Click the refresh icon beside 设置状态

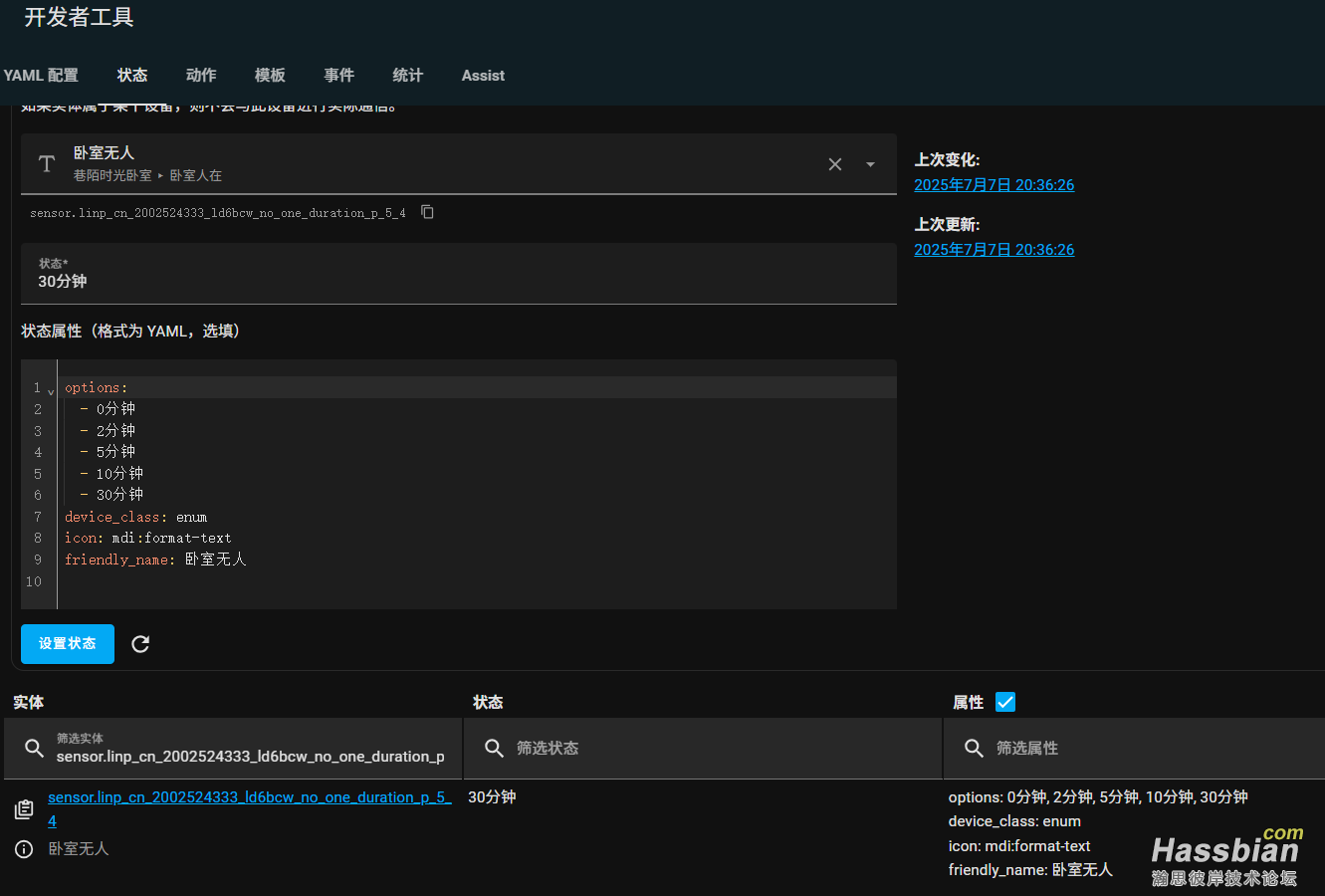coord(140,644)
